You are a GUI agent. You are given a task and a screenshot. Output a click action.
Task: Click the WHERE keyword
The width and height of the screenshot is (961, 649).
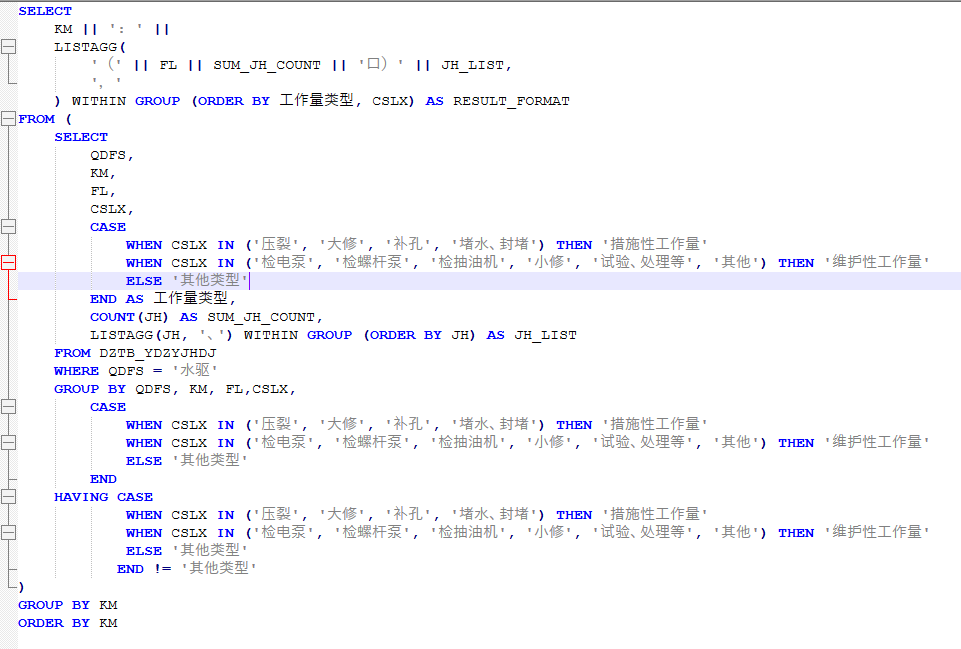[76, 371]
